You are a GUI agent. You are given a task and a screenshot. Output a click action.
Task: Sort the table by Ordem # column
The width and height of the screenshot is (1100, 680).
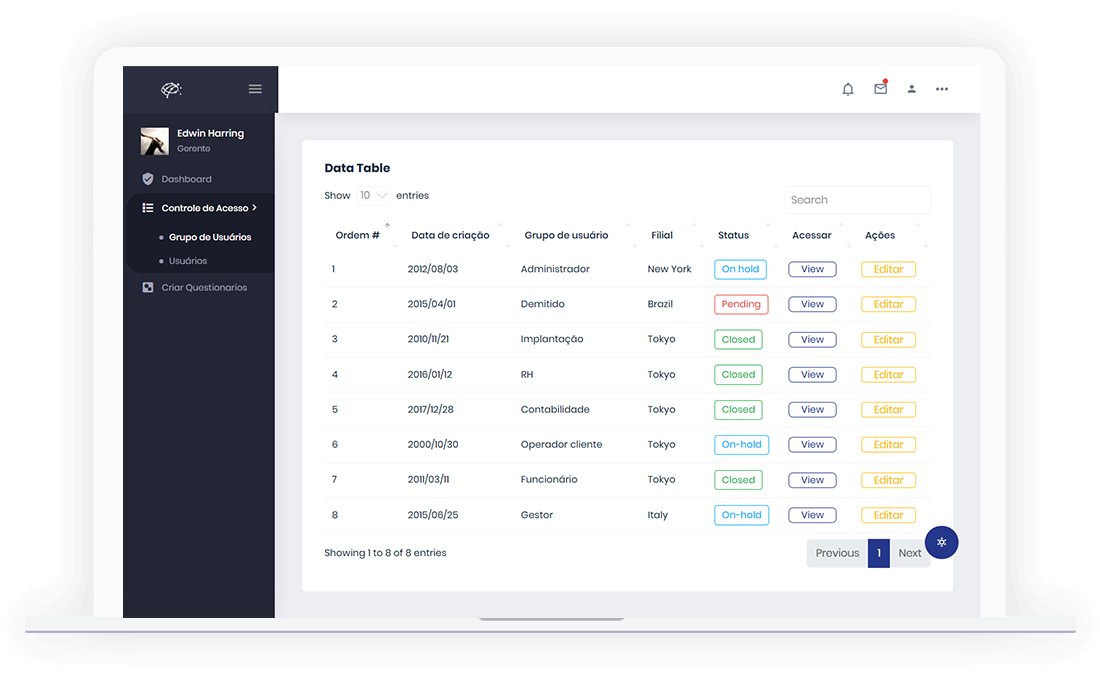pyautogui.click(x=357, y=235)
